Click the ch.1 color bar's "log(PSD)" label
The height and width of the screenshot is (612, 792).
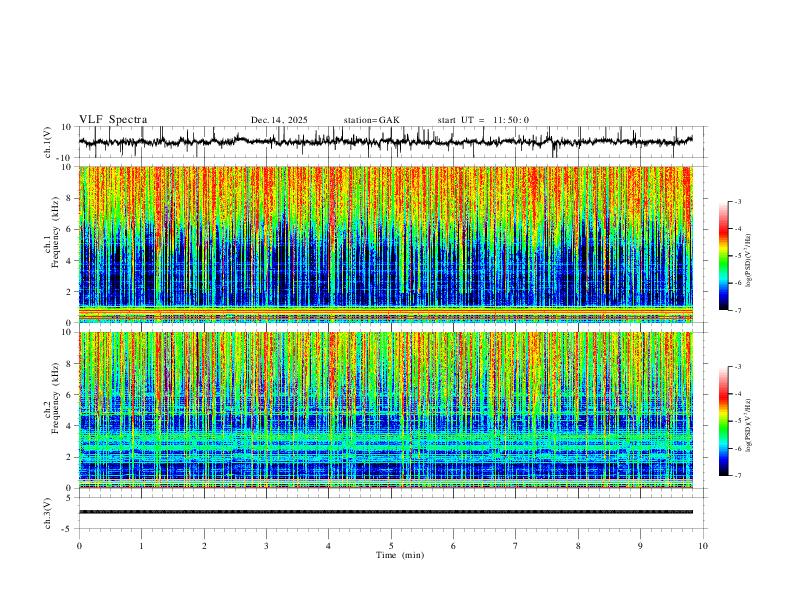[749, 261]
